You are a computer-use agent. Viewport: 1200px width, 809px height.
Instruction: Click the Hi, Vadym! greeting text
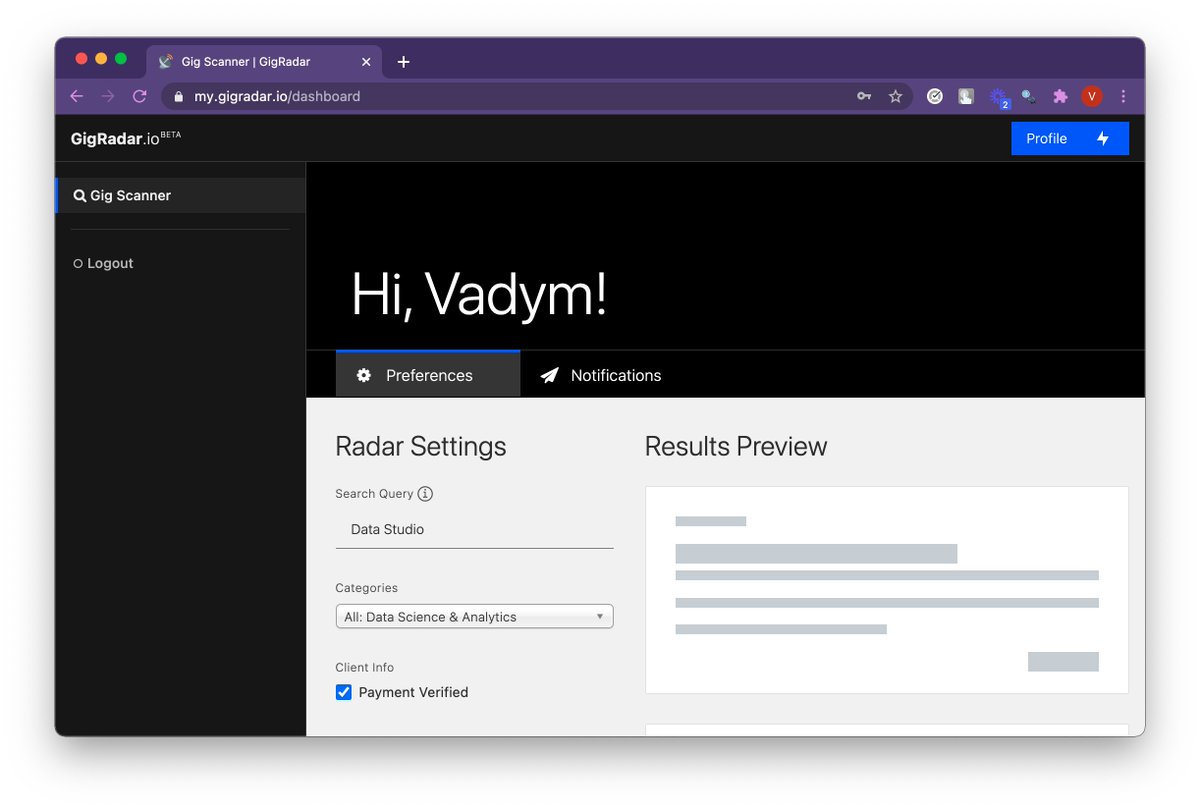[x=479, y=295]
